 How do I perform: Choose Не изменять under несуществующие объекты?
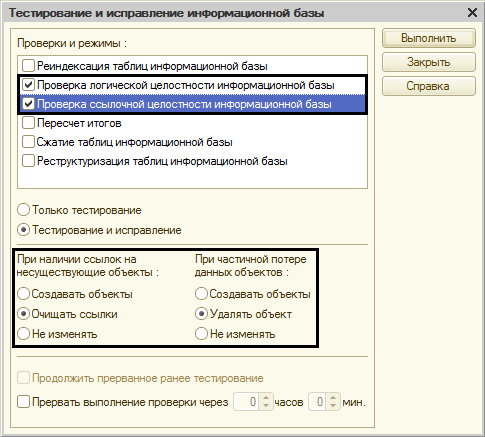tap(24, 334)
